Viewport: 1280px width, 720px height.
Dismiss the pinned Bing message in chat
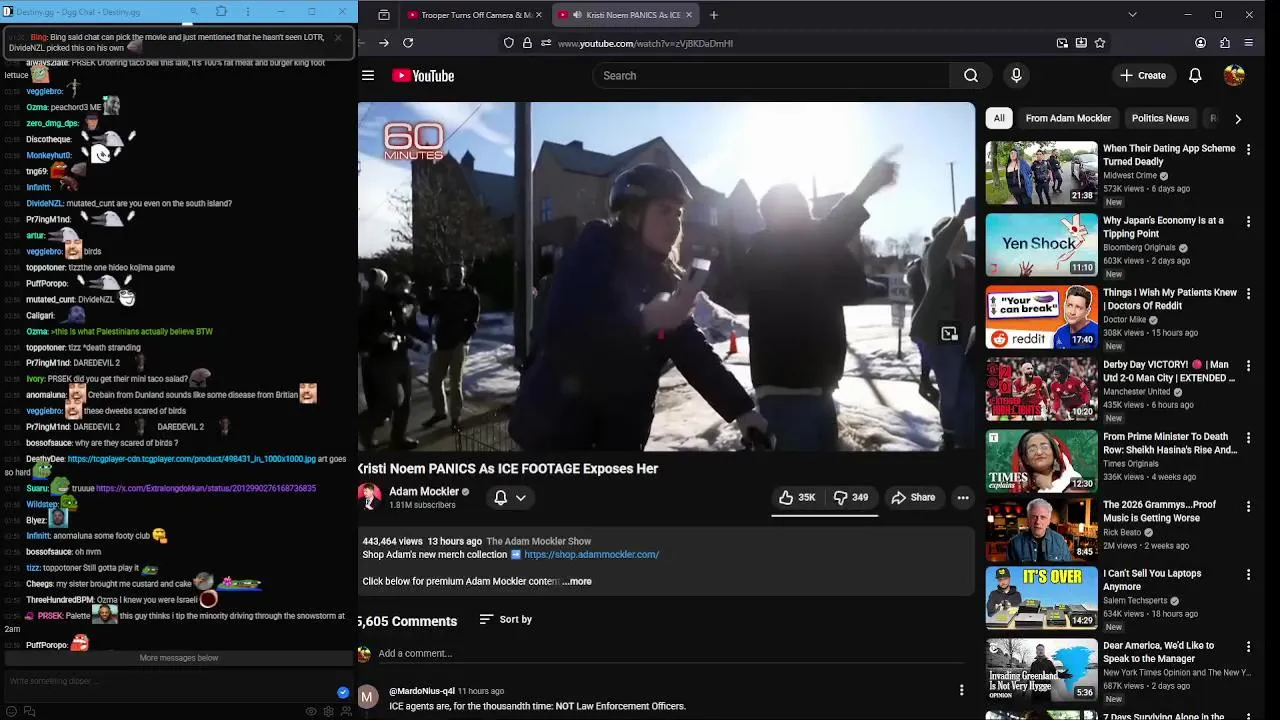(338, 37)
